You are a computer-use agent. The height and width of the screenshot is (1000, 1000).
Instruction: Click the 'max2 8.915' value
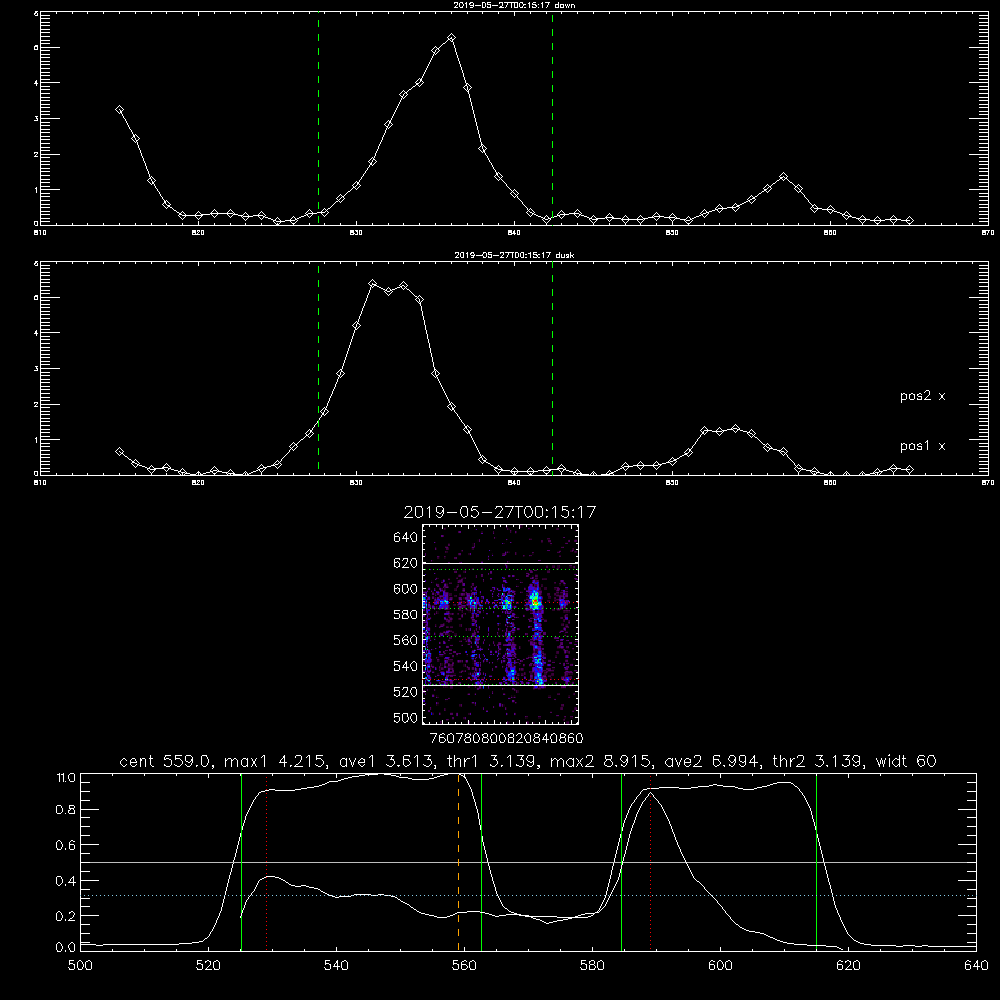pos(600,761)
